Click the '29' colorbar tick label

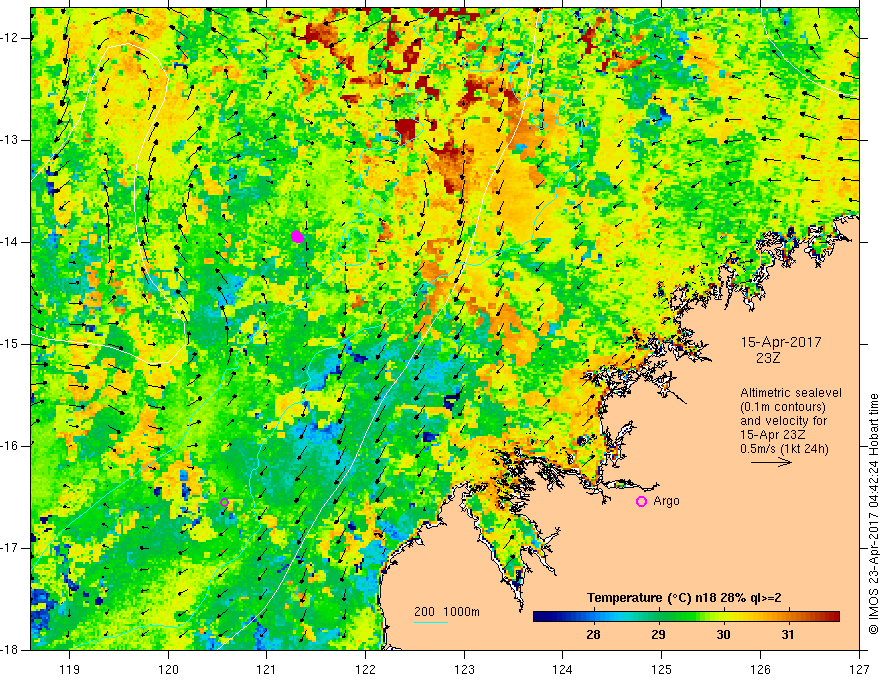coord(658,634)
